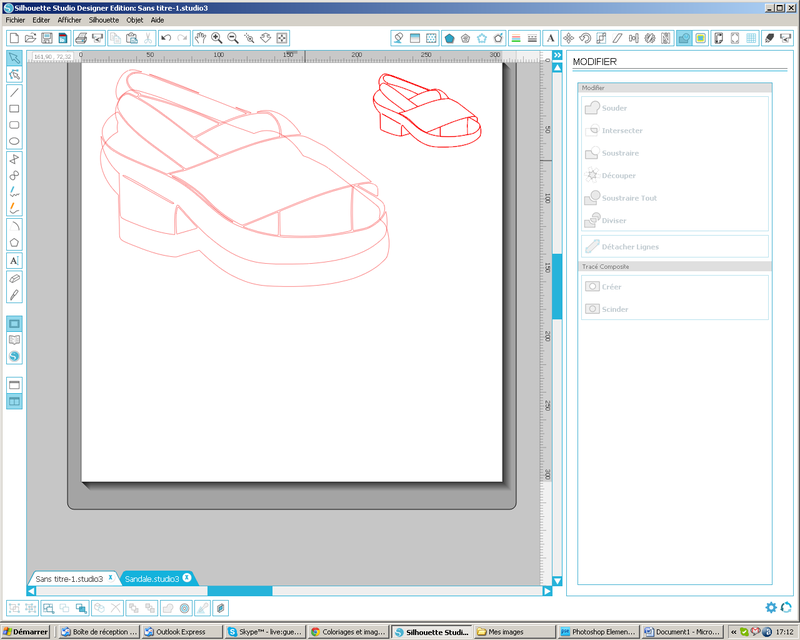Click the Démarrer start button

25,632
